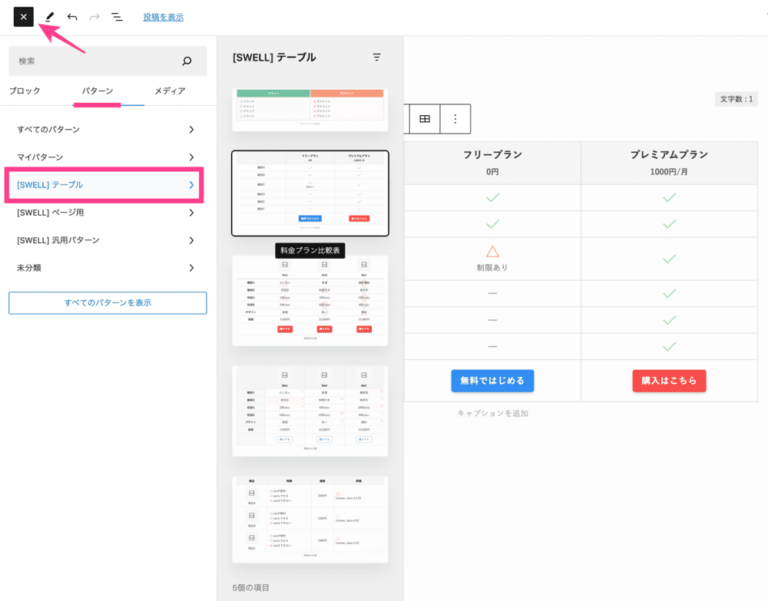
Task: Open the pattern filter icon
Action: [377, 57]
